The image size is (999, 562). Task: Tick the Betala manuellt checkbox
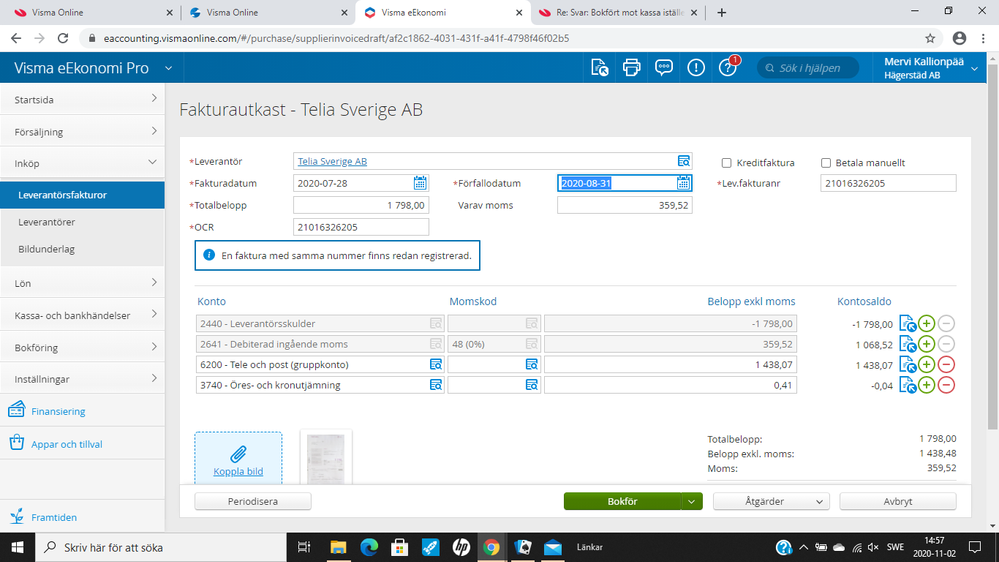pyautogui.click(x=826, y=163)
